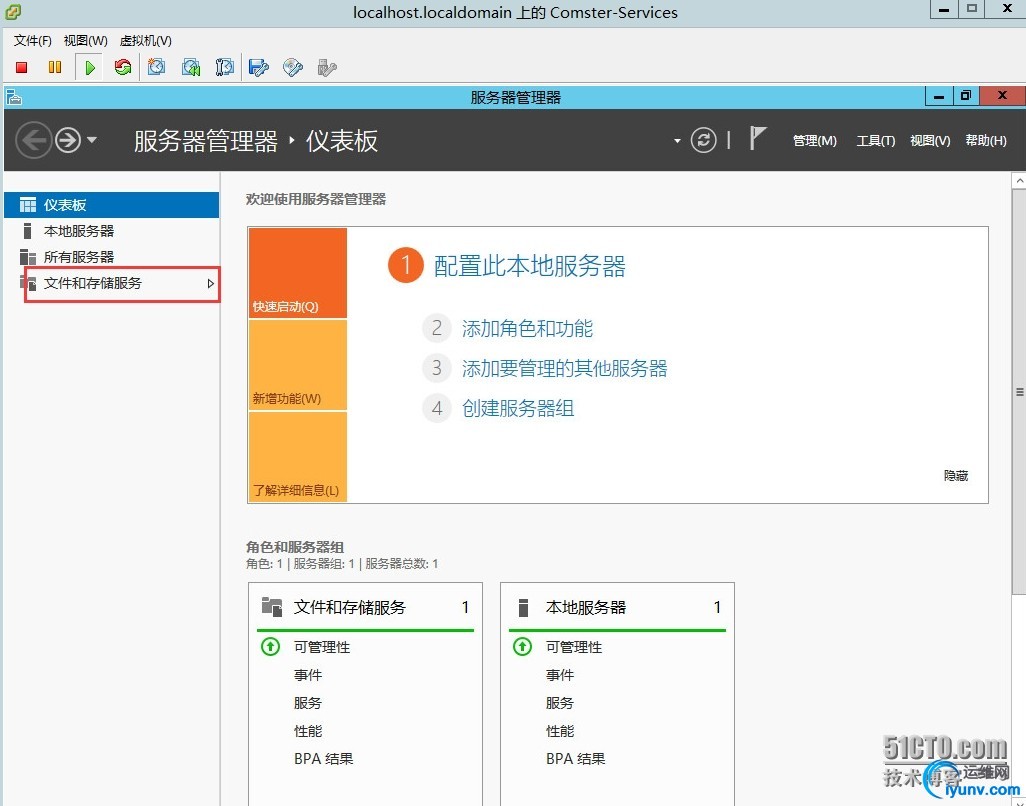Open the 视图(W) menu
1026x806 pixels.
[x=86, y=41]
